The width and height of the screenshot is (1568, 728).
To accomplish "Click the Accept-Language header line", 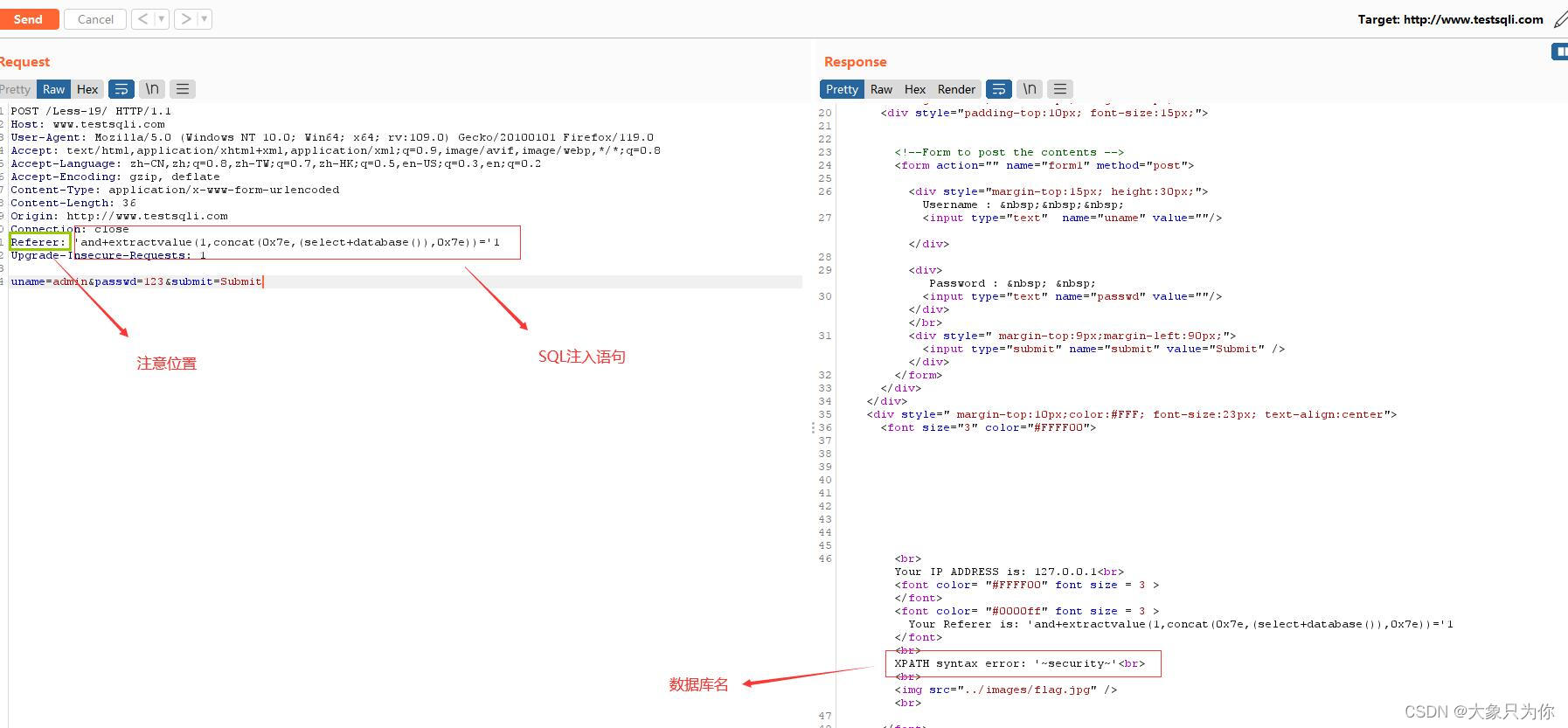I will pos(276,163).
